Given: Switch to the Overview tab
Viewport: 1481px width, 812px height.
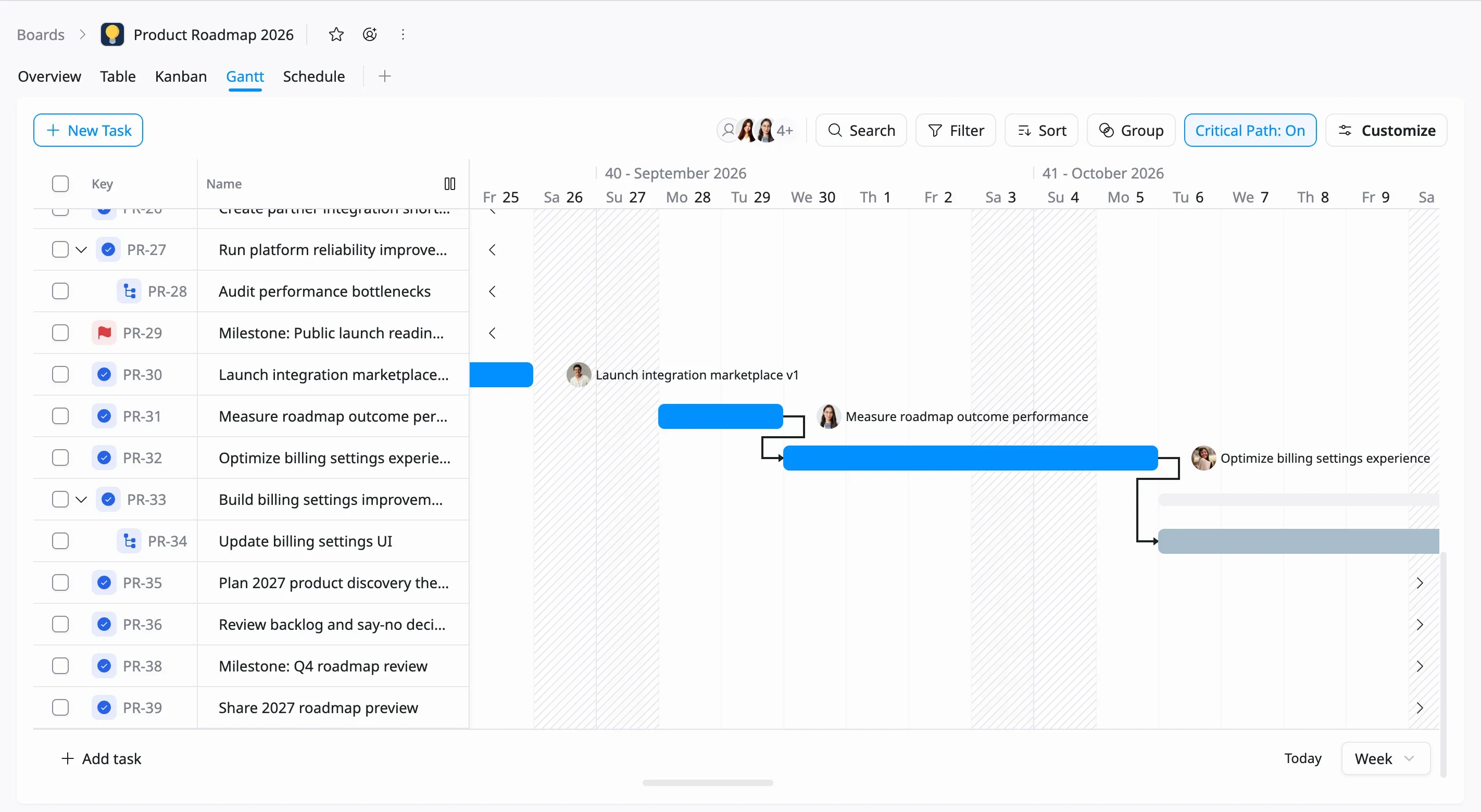Looking at the screenshot, I should [x=49, y=76].
